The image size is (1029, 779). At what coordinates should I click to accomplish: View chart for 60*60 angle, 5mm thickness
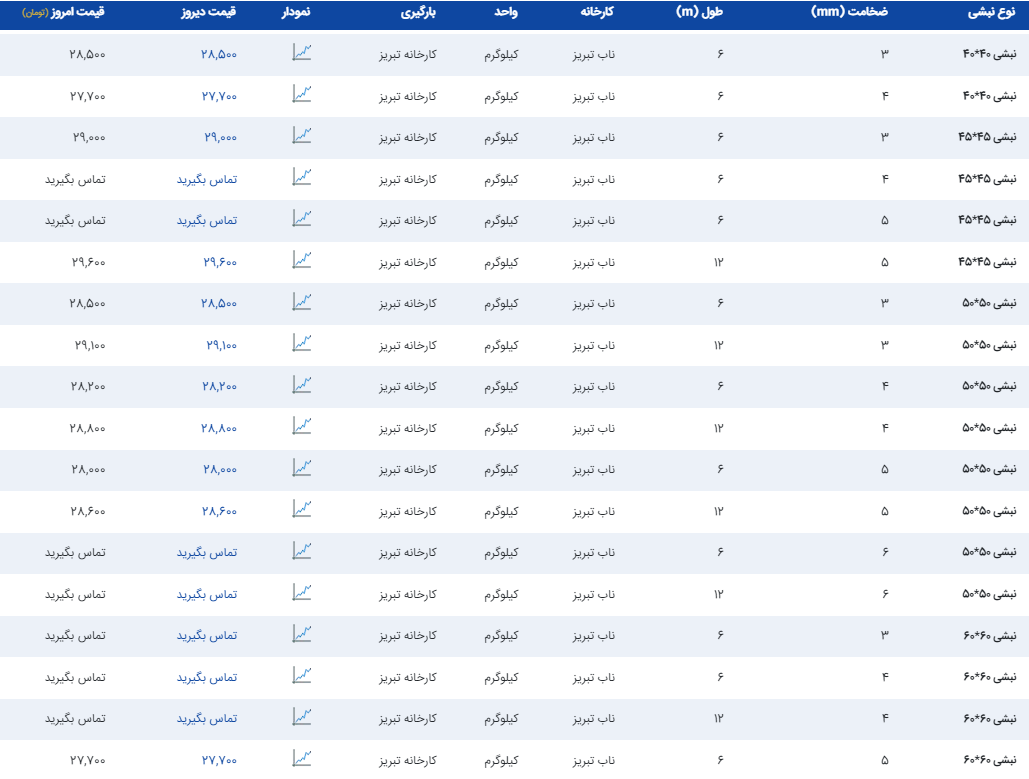coord(301,759)
